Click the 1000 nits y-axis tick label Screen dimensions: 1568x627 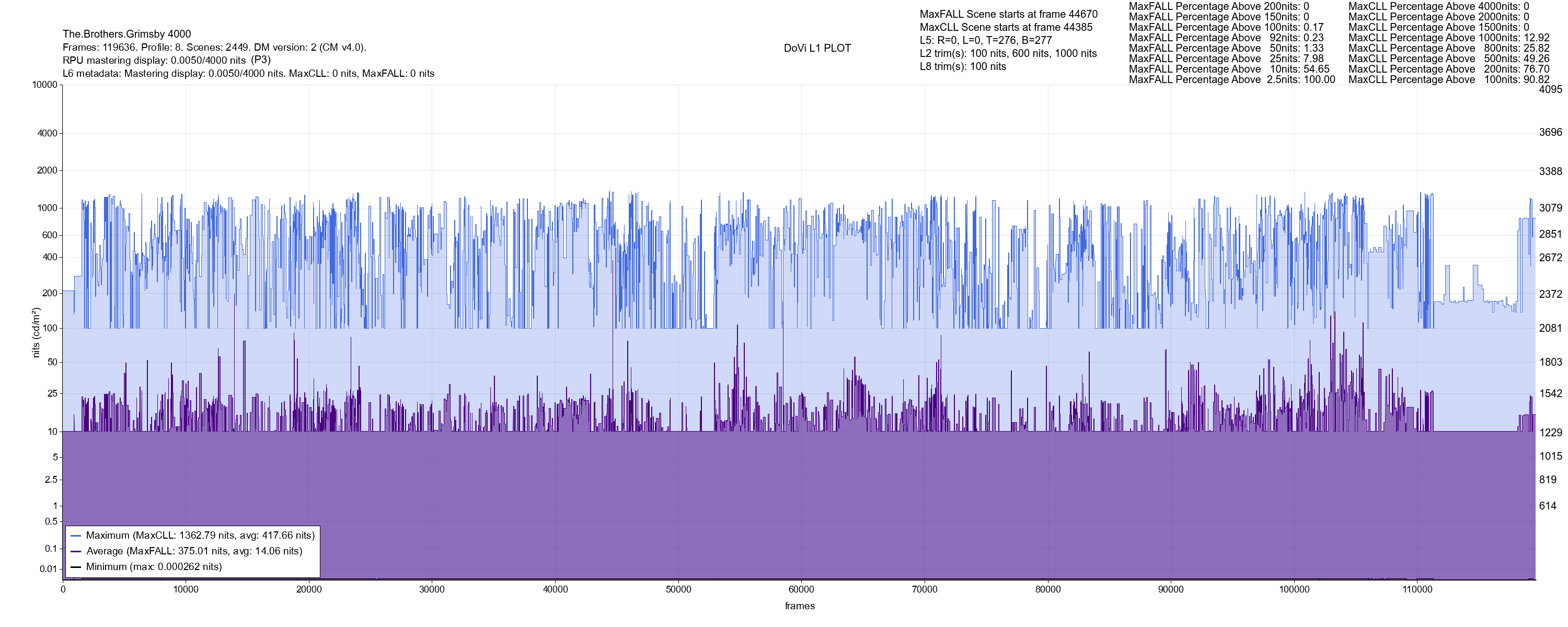click(48, 208)
